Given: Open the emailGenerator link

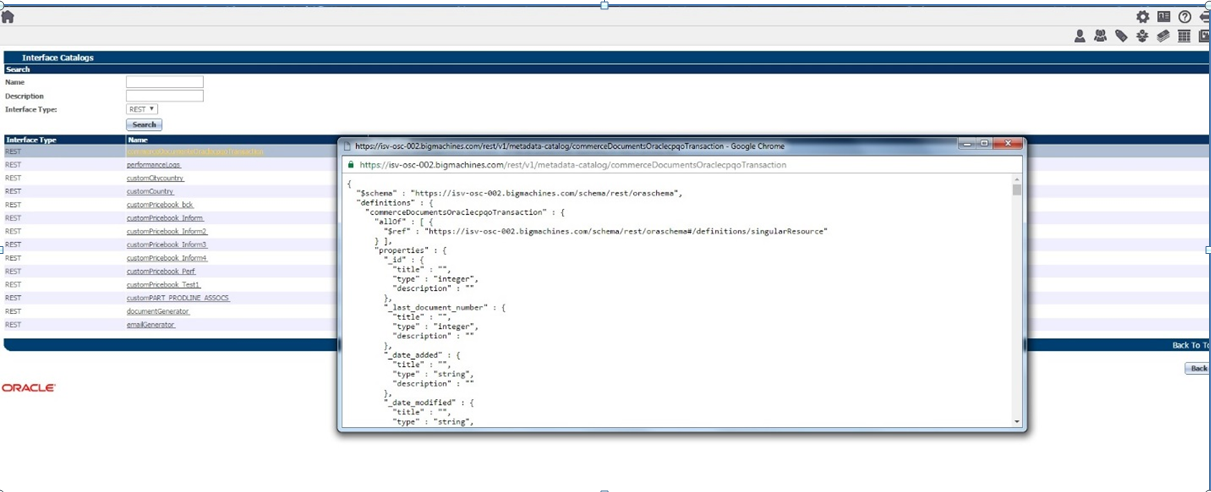Looking at the screenshot, I should (151, 324).
